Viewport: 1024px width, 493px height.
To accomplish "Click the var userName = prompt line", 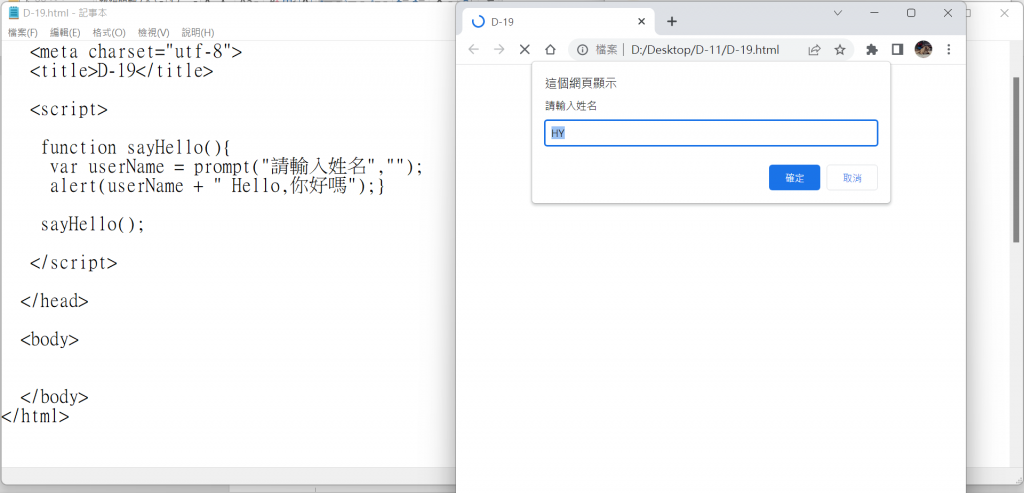I will (236, 167).
